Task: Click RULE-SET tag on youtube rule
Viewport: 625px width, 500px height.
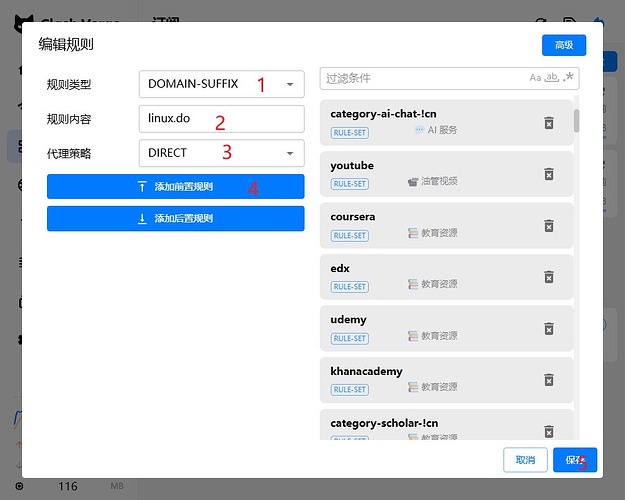Action: point(350,184)
